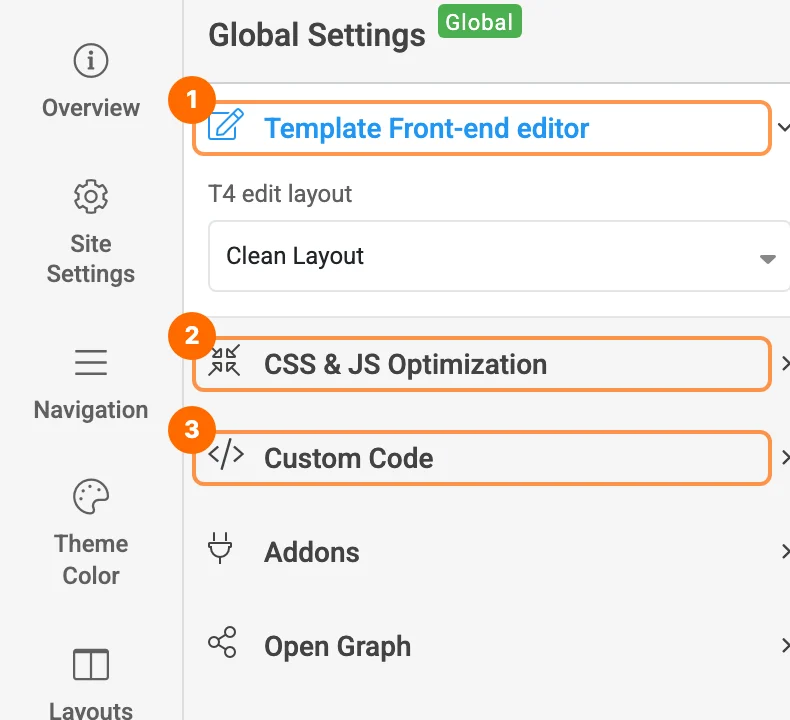The width and height of the screenshot is (790, 720).
Task: Click the Custom Code brackets icon
Action: point(226,454)
